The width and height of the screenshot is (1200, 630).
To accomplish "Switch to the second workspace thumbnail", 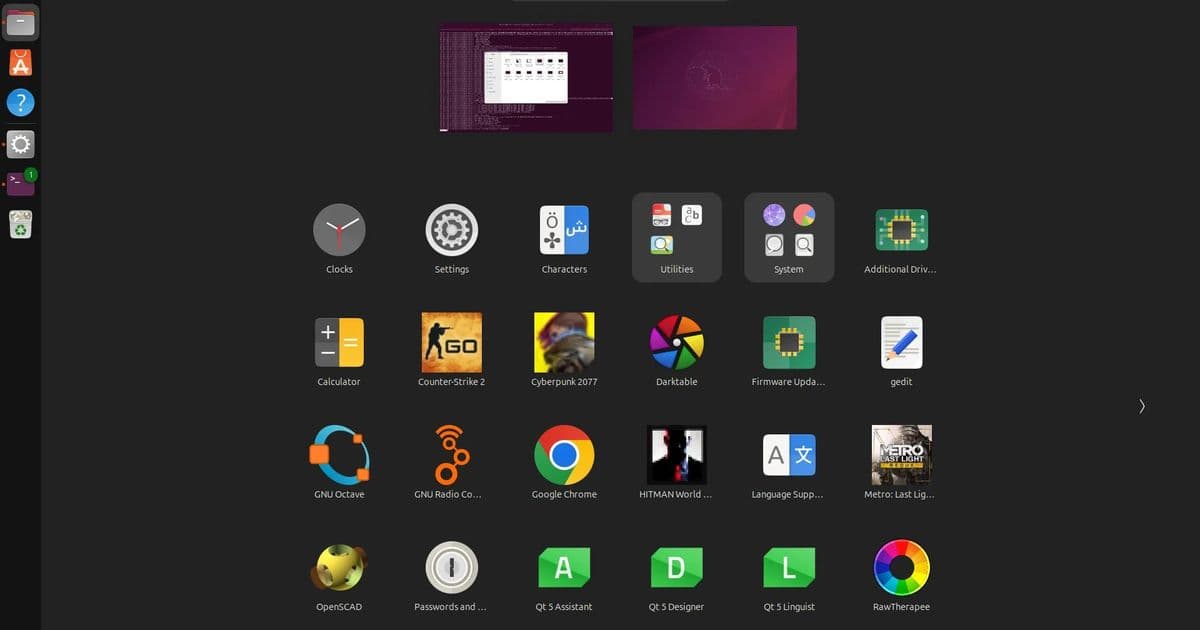I will (x=714, y=77).
